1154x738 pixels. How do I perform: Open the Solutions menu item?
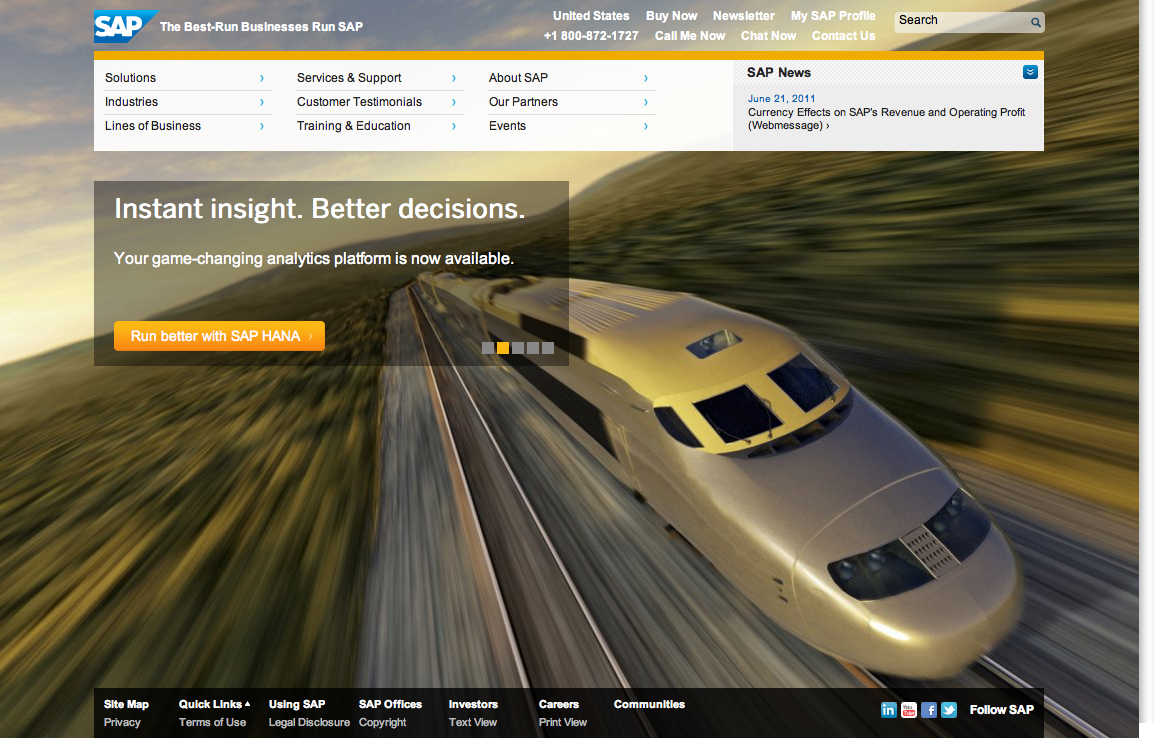click(x=130, y=78)
